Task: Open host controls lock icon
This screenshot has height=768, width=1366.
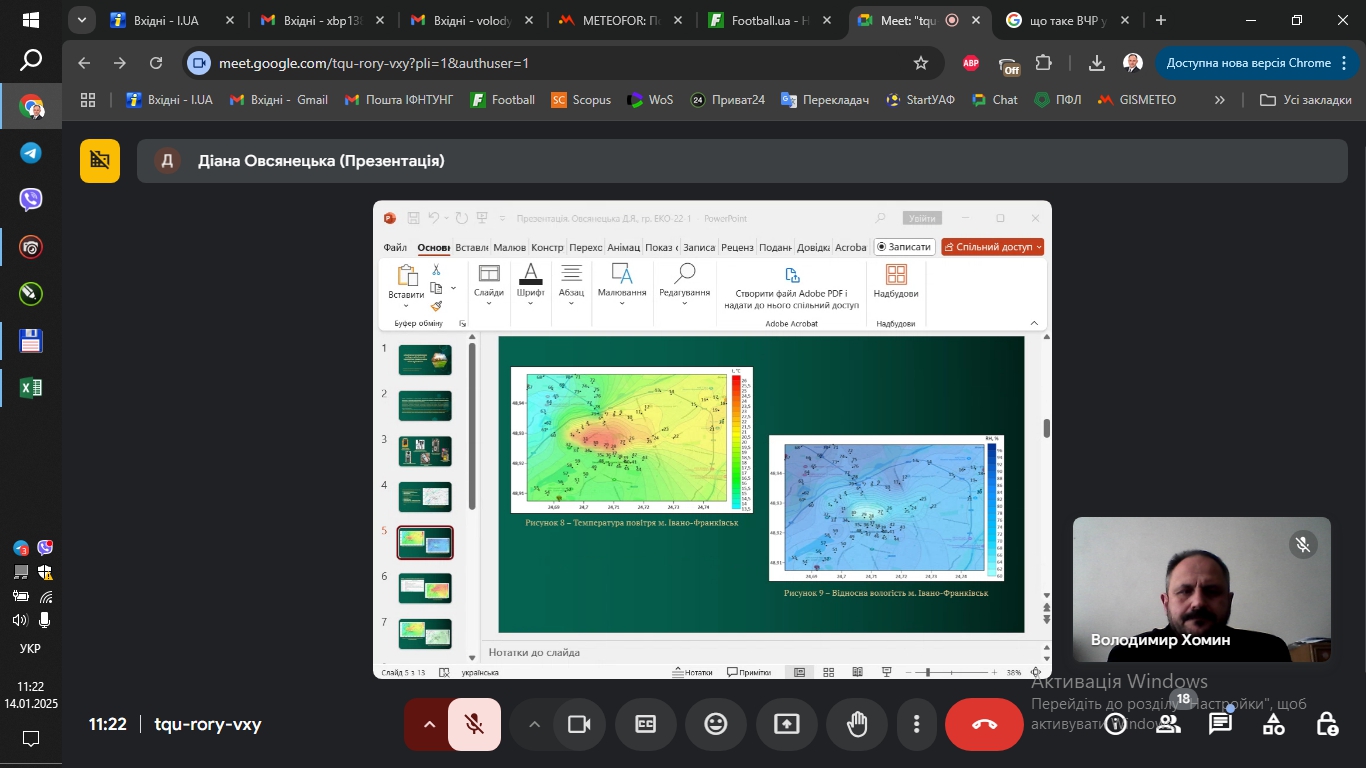Action: [x=1326, y=724]
